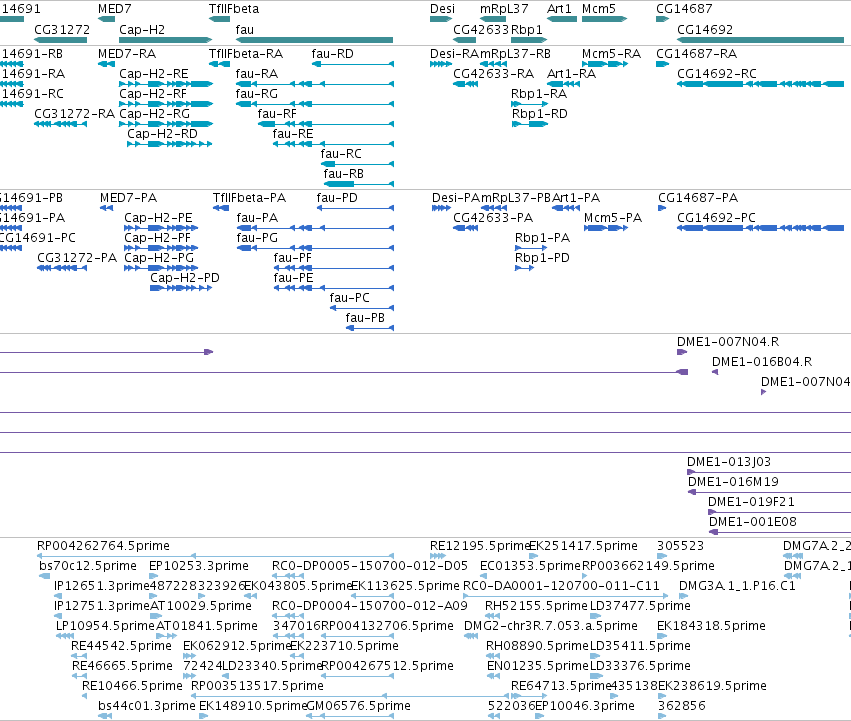The height and width of the screenshot is (721, 851).
Task: Open clone label DME1-016M19
Action: (x=733, y=482)
